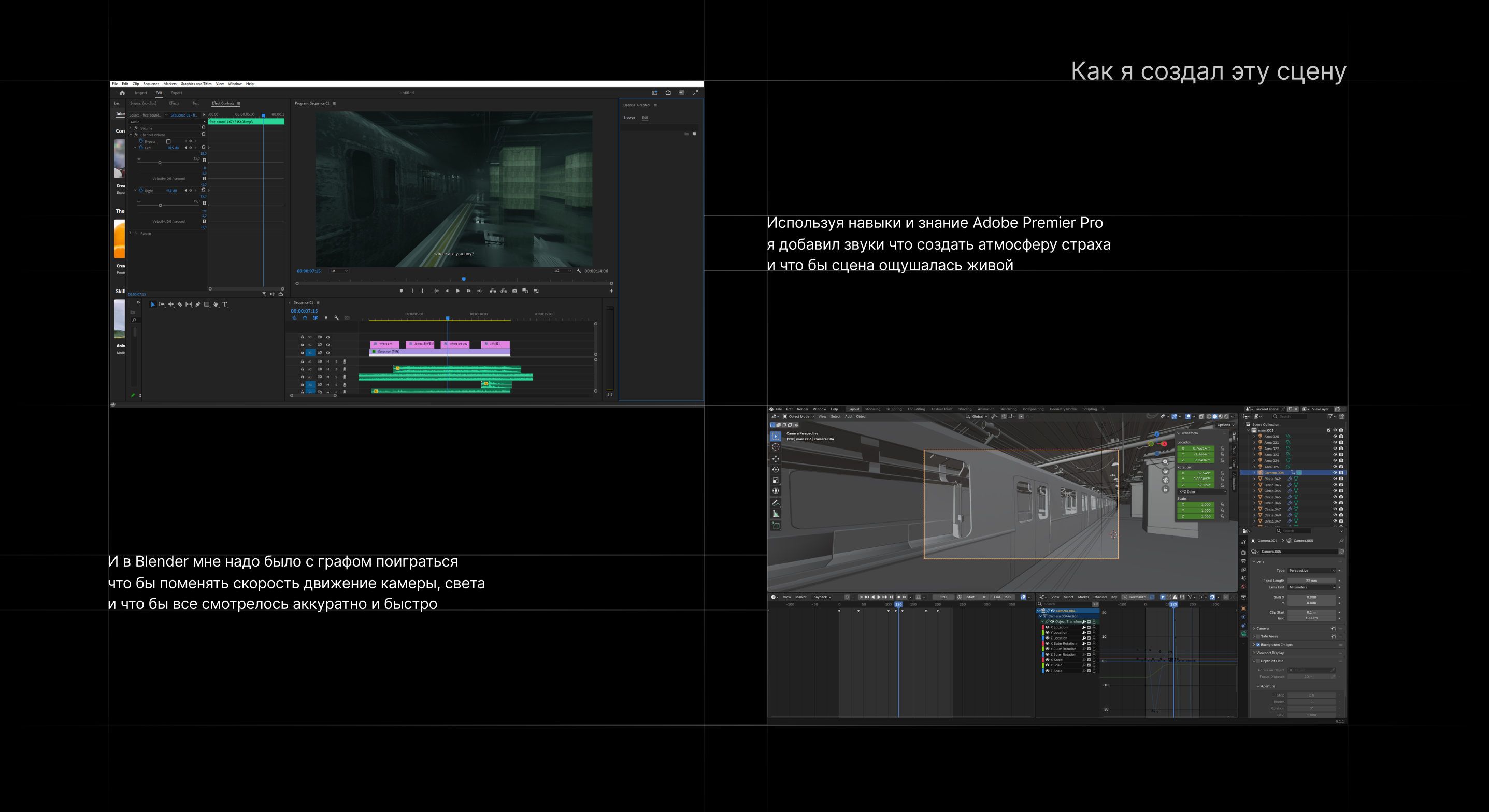Select the Razor tool in Premiere

point(180,304)
